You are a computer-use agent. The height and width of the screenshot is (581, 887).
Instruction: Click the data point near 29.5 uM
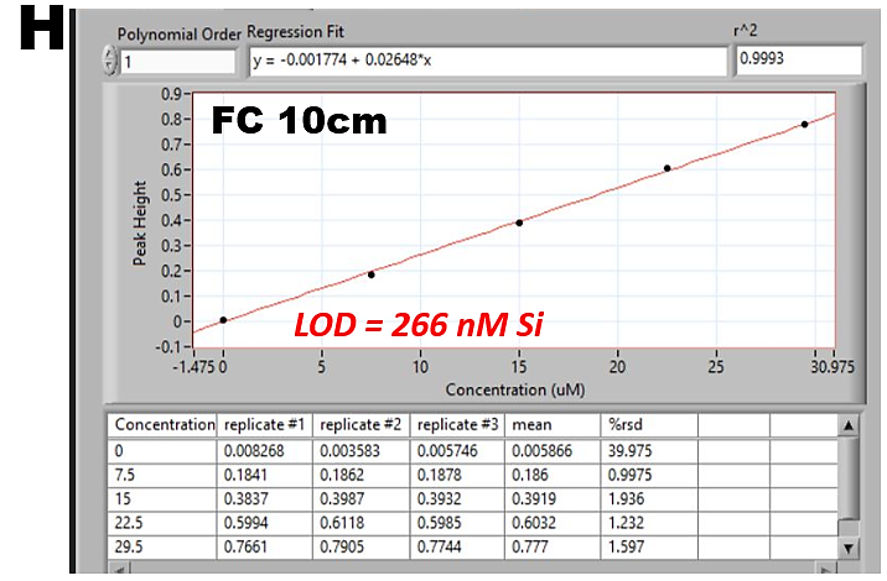click(804, 124)
